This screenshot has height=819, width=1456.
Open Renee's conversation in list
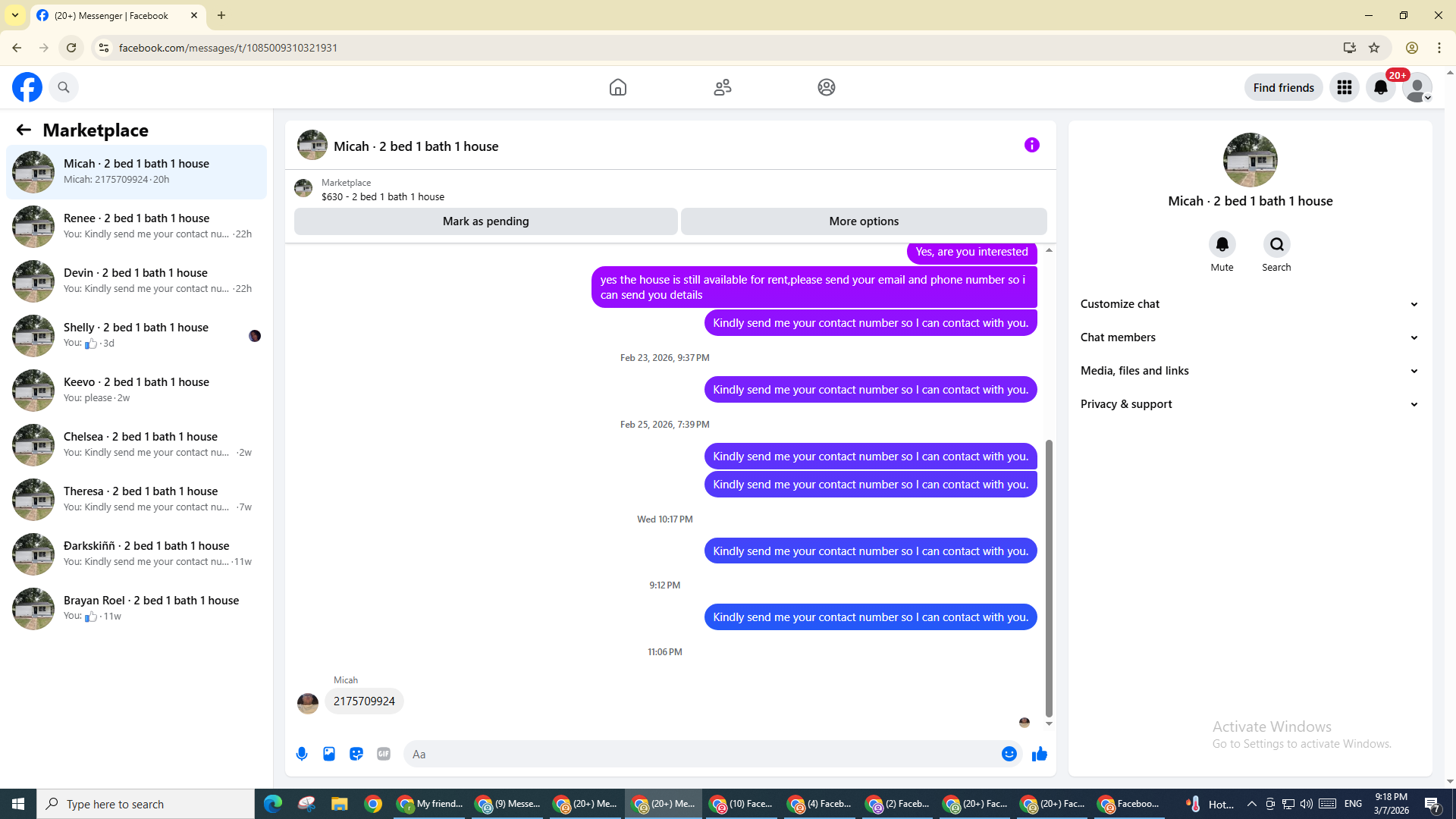(x=136, y=226)
